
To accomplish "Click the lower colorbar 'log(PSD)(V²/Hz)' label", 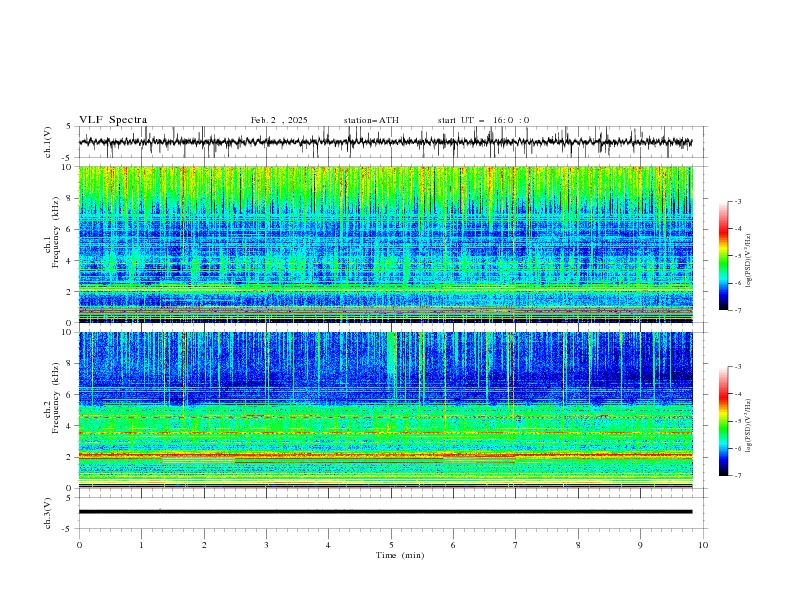I will tap(749, 425).
